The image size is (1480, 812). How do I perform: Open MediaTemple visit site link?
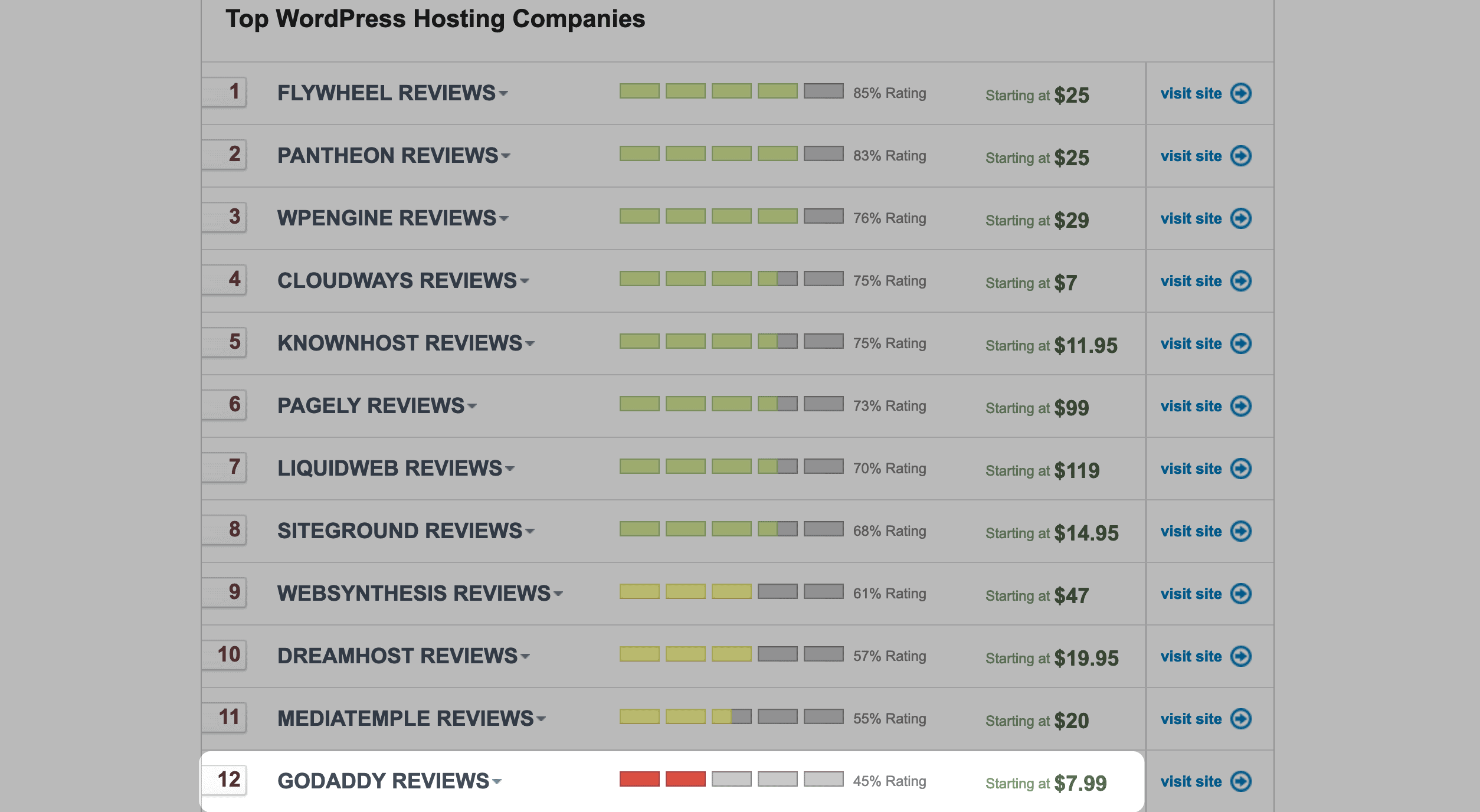1191,719
